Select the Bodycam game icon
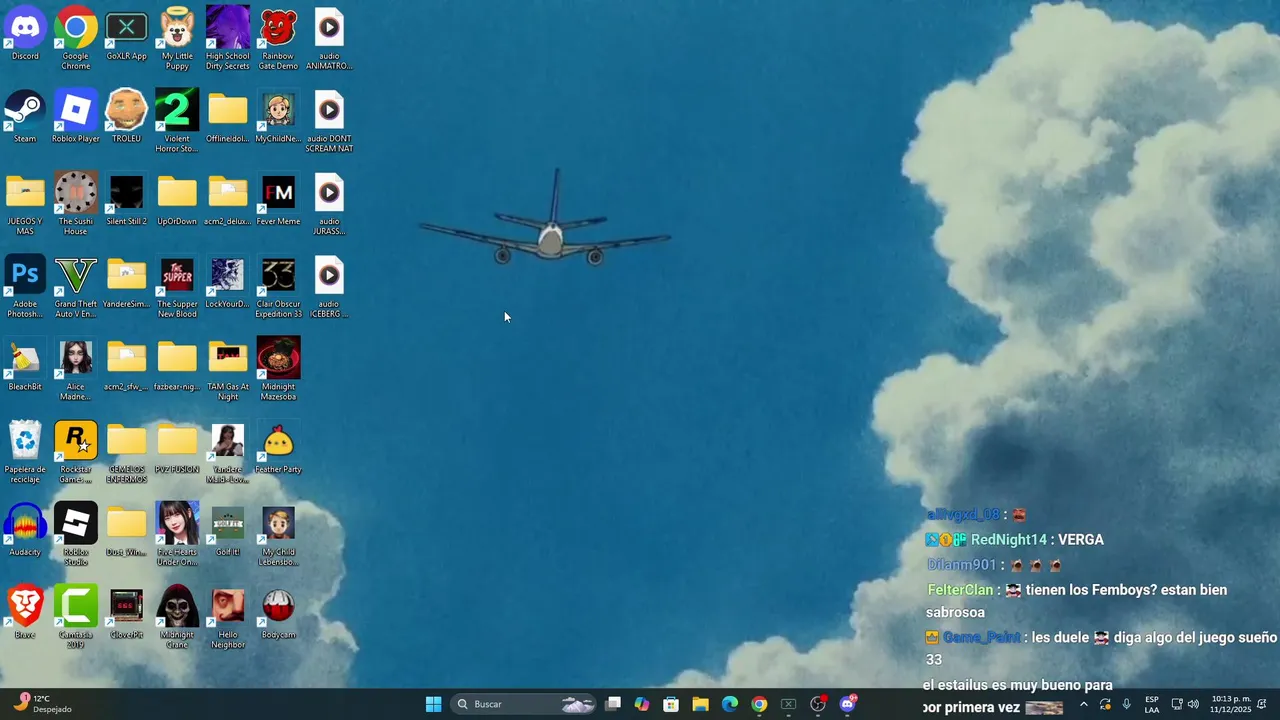The height and width of the screenshot is (720, 1280). point(278,613)
